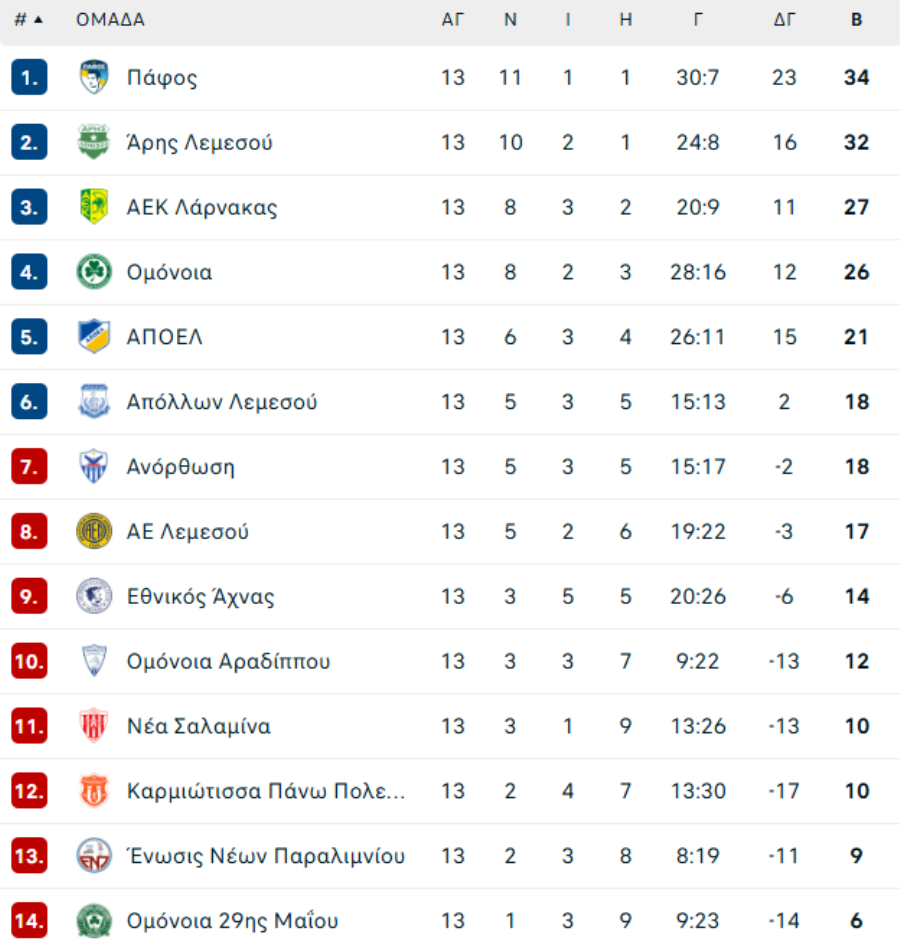
Task: Select the ΔΓ goal difference column header
Action: pos(784,19)
